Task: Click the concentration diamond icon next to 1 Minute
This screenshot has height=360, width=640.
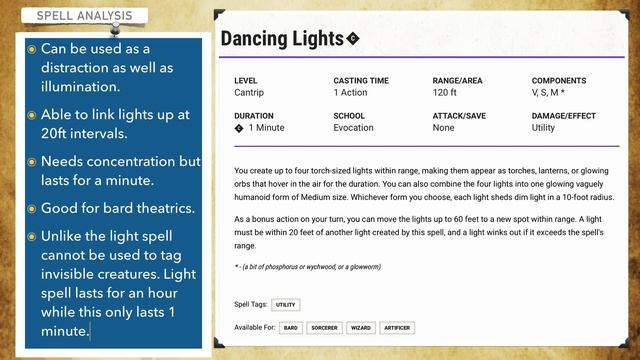Action: (239, 128)
